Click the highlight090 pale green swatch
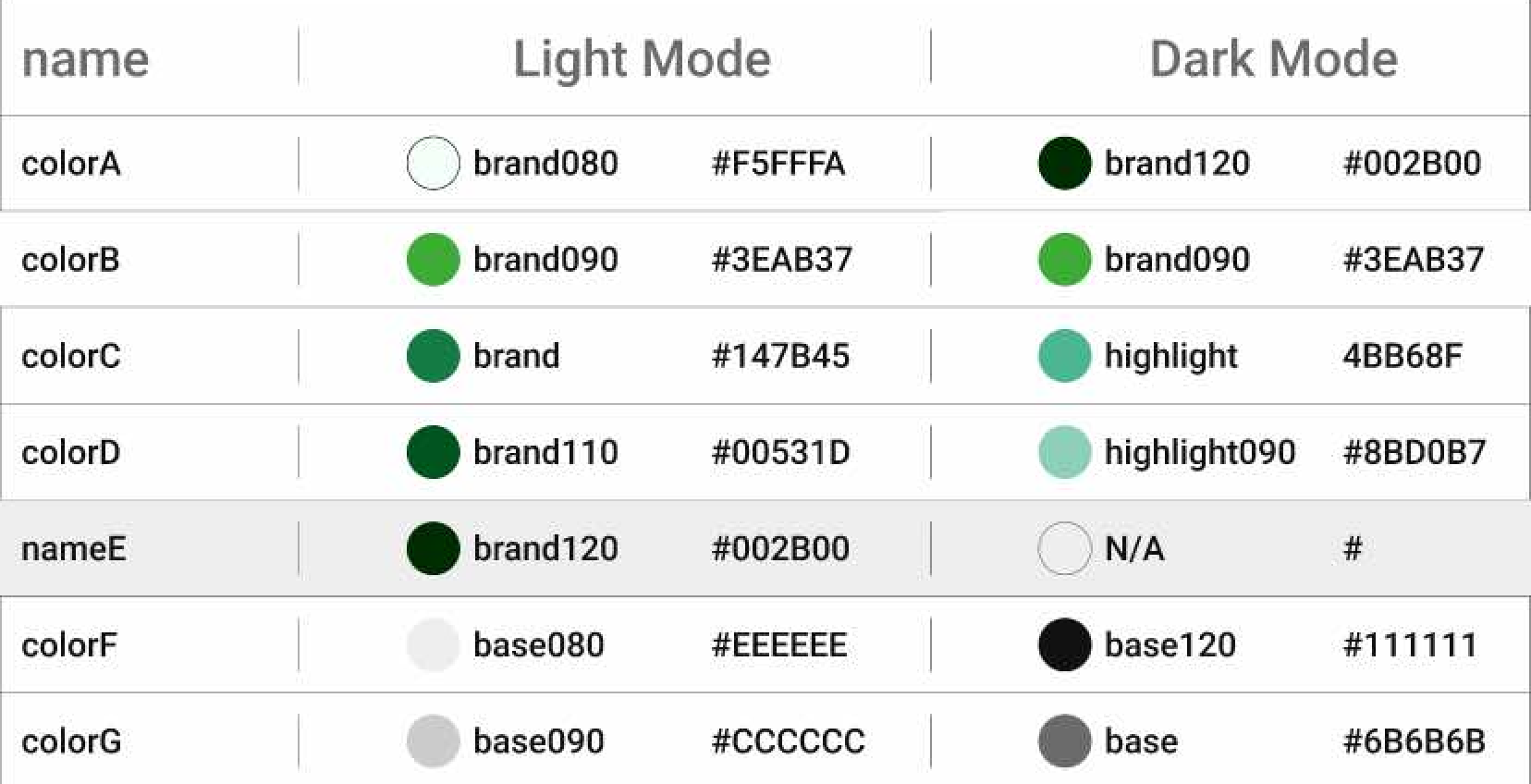The image size is (1531, 784). (1065, 452)
